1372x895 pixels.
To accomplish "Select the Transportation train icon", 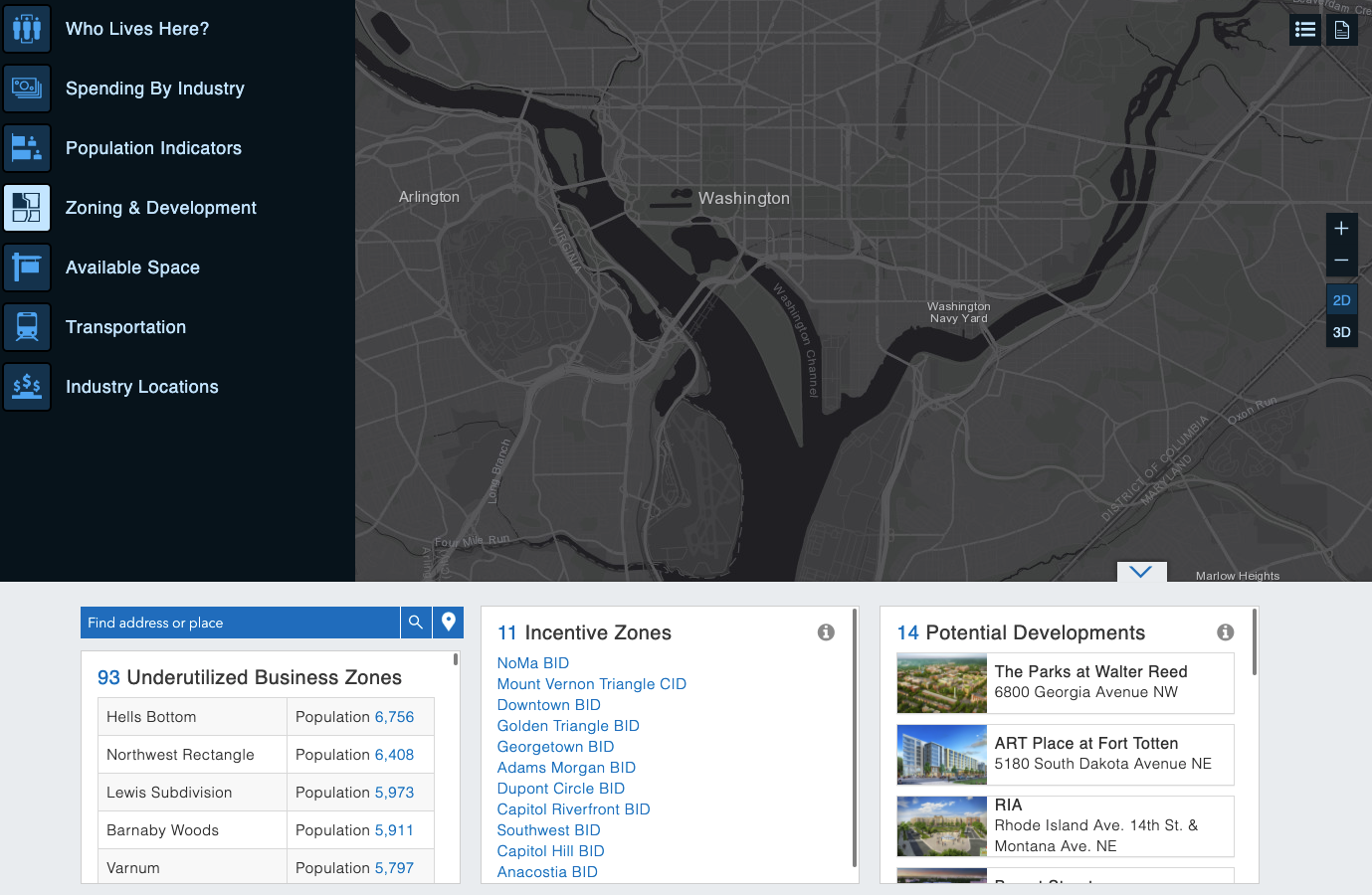I will click(27, 327).
